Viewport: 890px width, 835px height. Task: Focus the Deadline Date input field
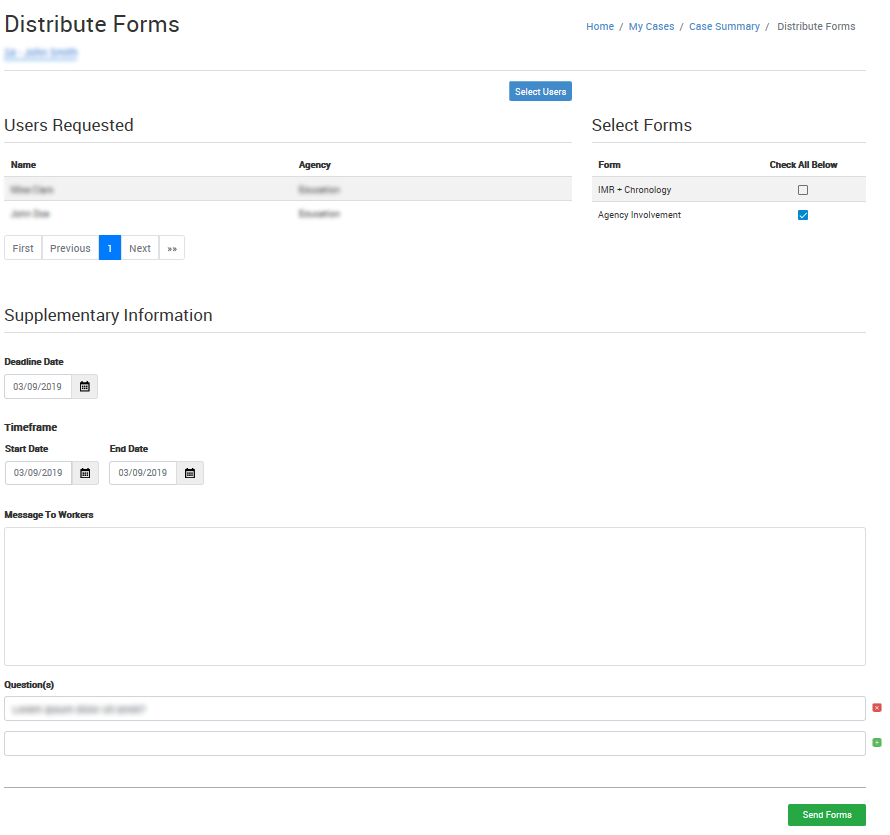click(x=38, y=387)
